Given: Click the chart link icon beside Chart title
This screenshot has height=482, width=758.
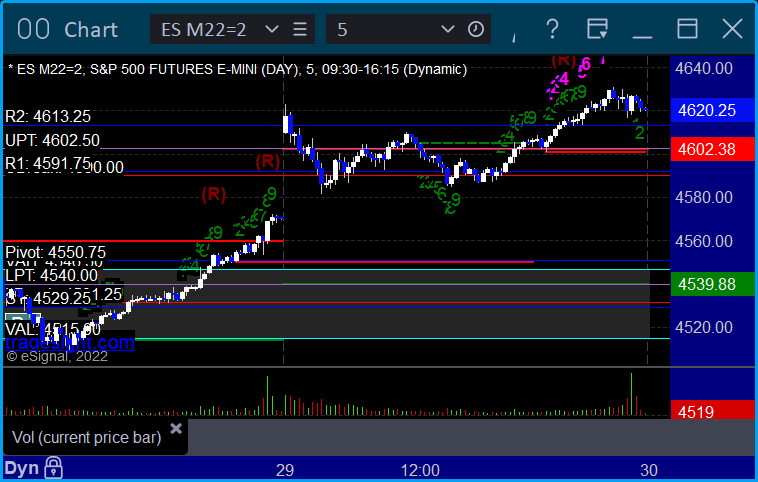Looking at the screenshot, I should pos(33,29).
